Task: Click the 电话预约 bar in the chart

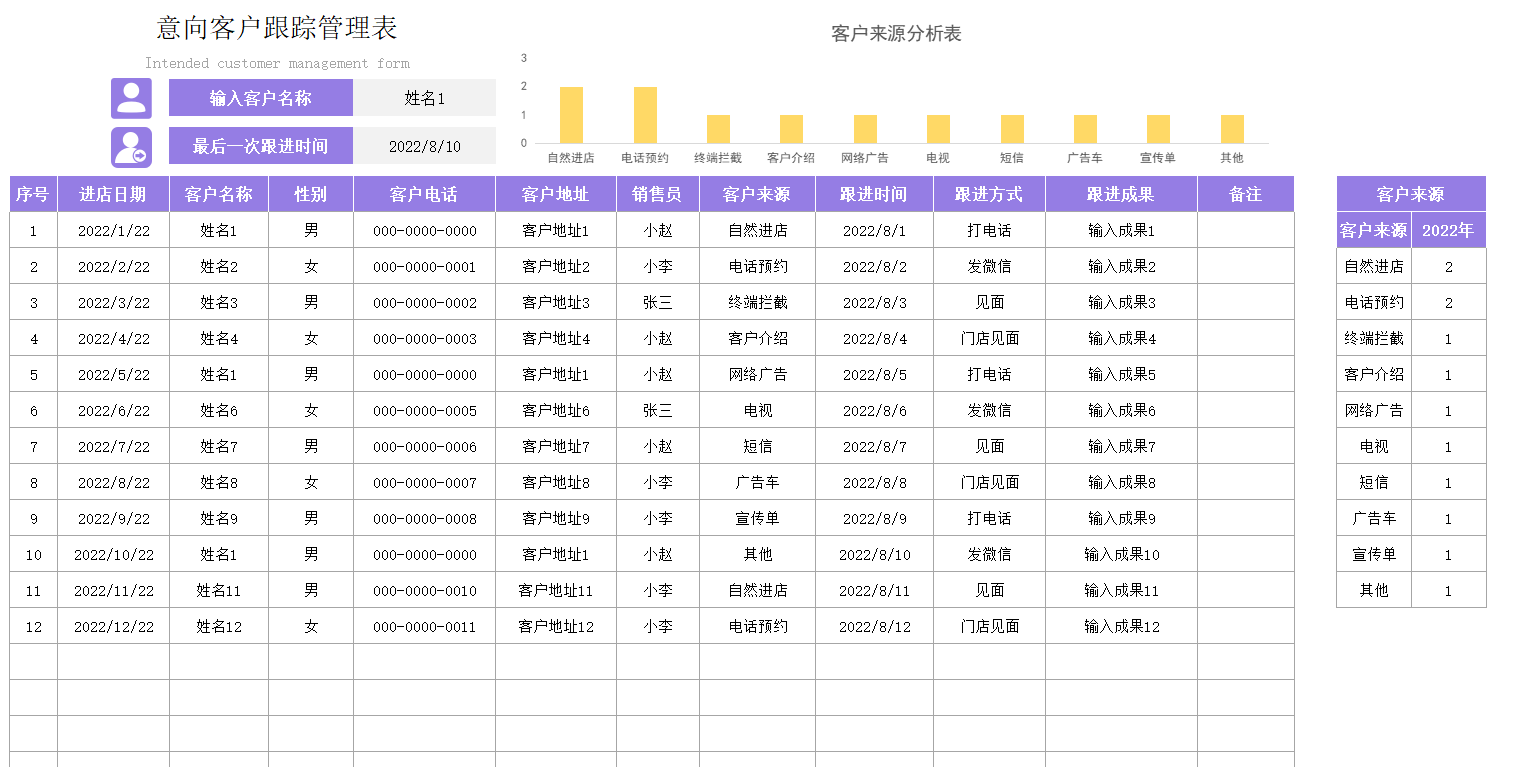Action: point(645,115)
